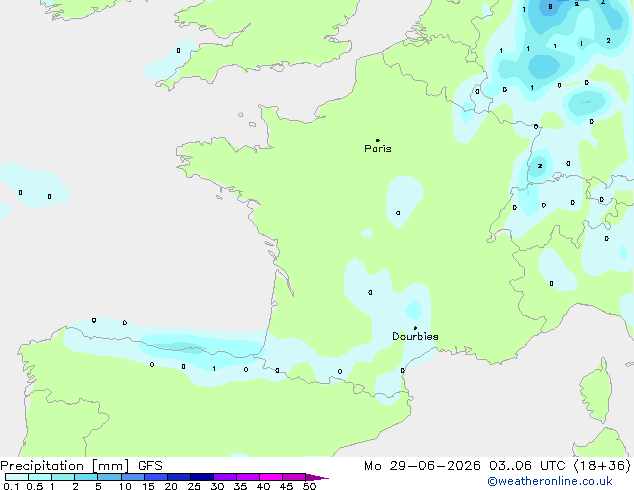The image size is (634, 490).
Task: Pick the 5–10 mm legend color swatch
Action: [x=109, y=477]
